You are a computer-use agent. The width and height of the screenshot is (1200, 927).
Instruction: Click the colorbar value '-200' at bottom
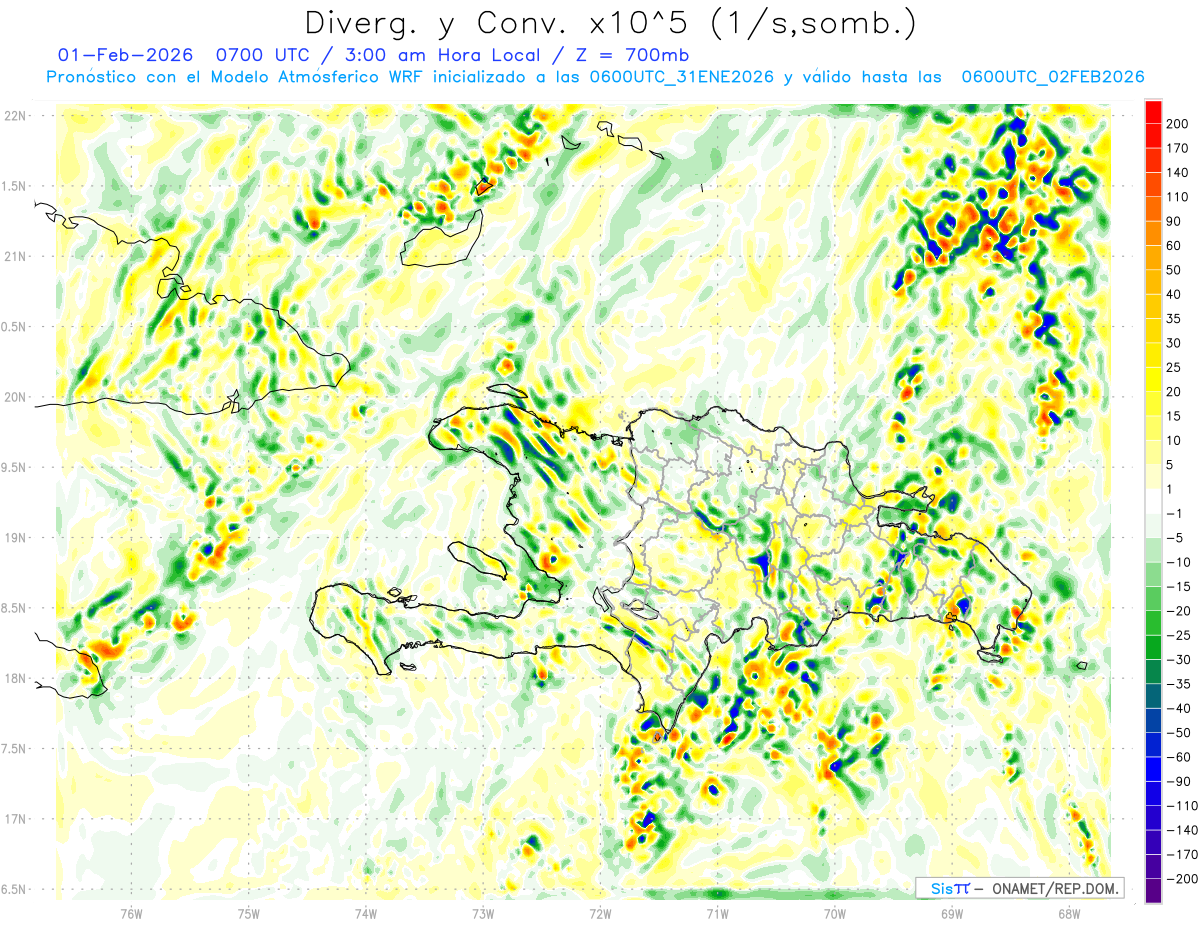point(1184,878)
